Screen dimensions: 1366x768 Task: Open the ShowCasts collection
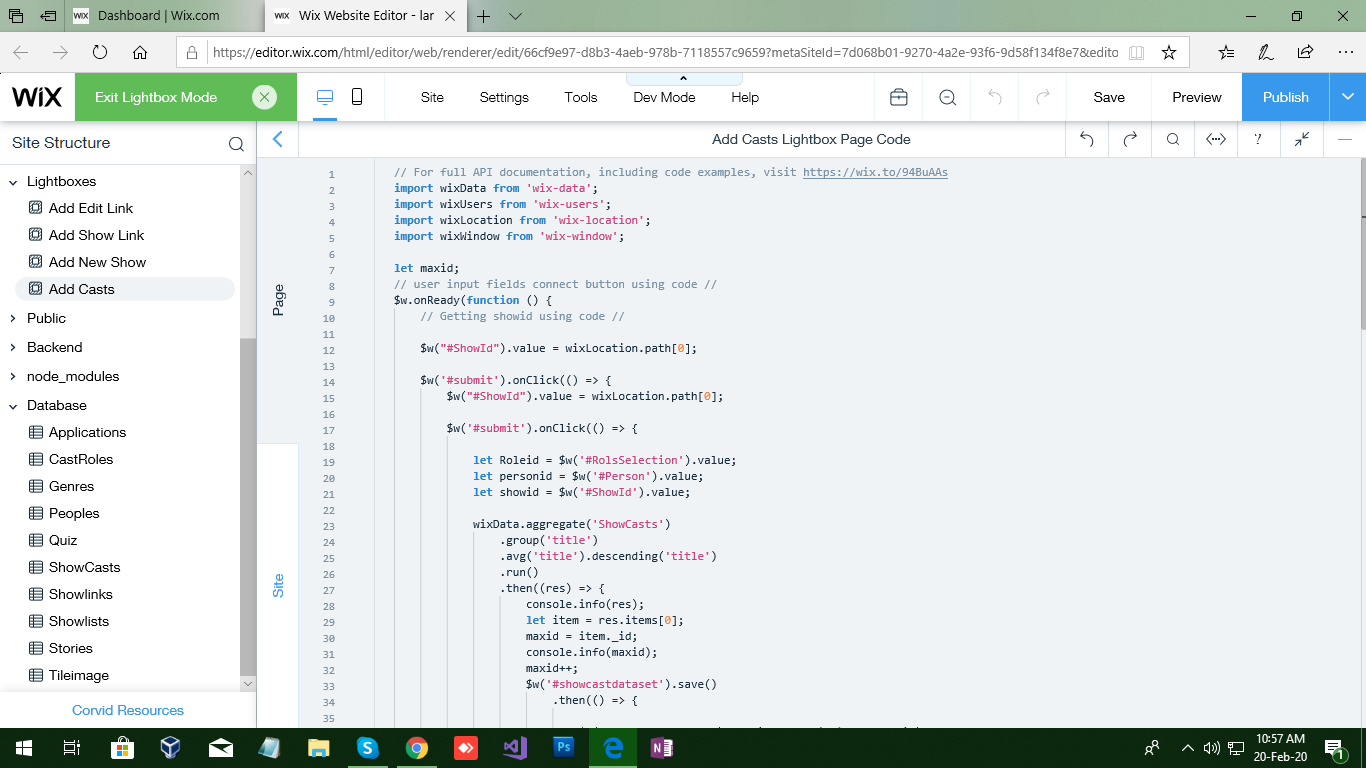[84, 567]
